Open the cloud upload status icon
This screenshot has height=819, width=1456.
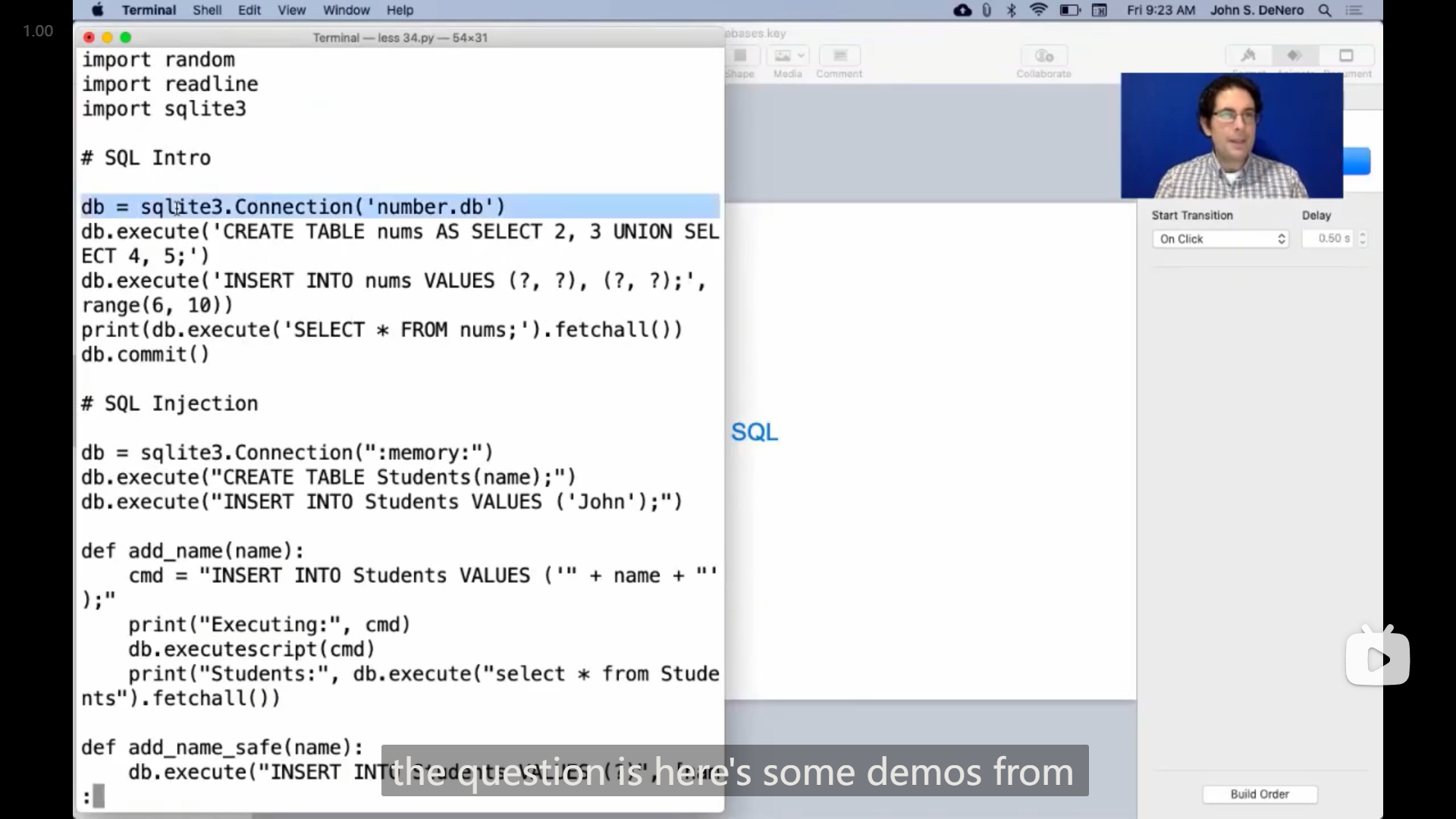click(x=962, y=11)
